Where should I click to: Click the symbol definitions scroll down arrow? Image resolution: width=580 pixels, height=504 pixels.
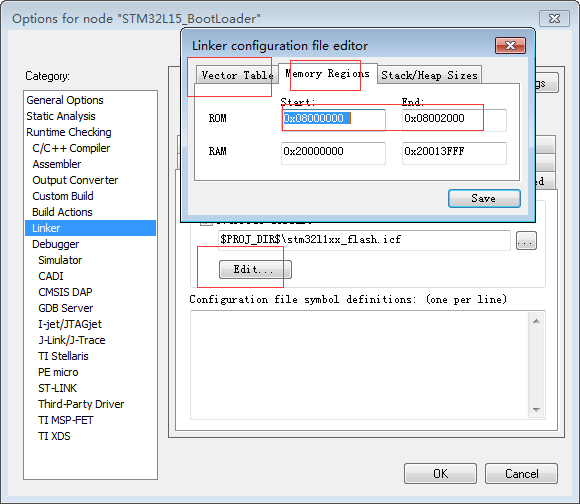[x=536, y=409]
